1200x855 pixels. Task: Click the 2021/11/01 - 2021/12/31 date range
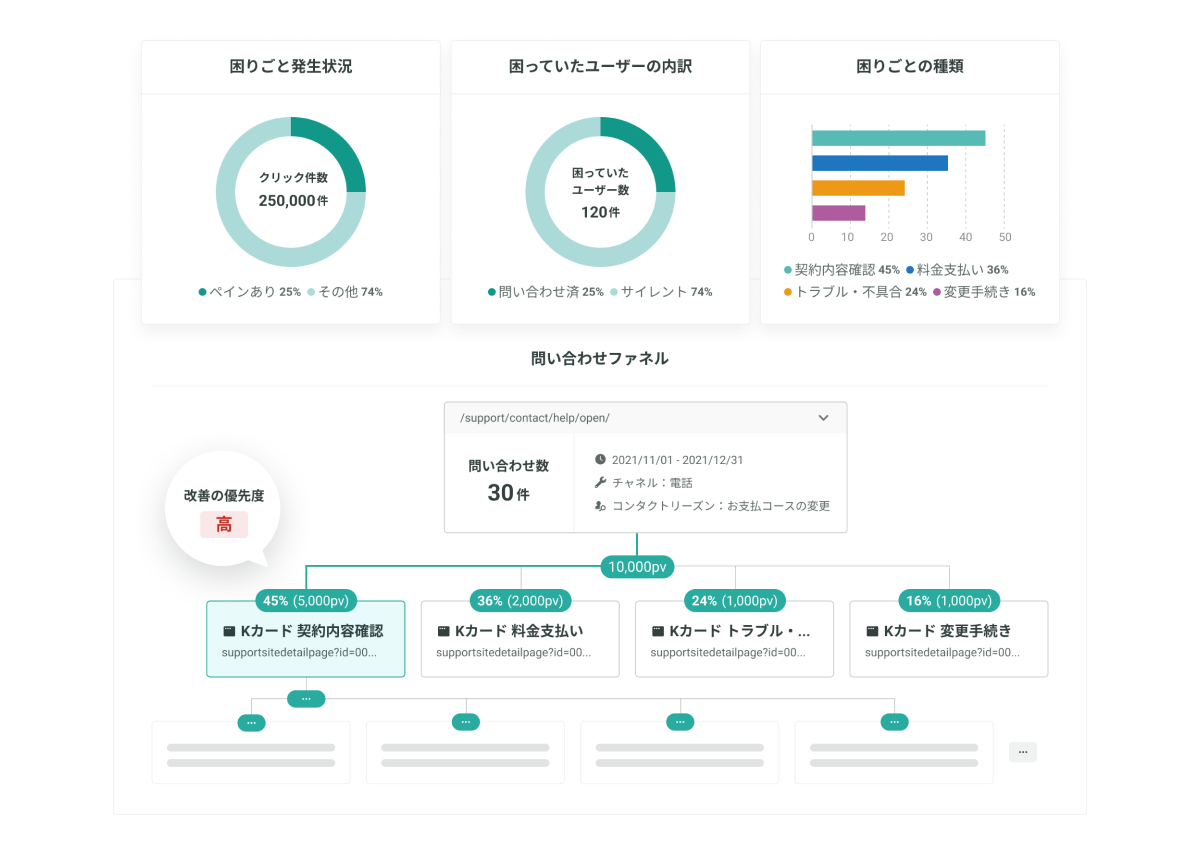678,460
